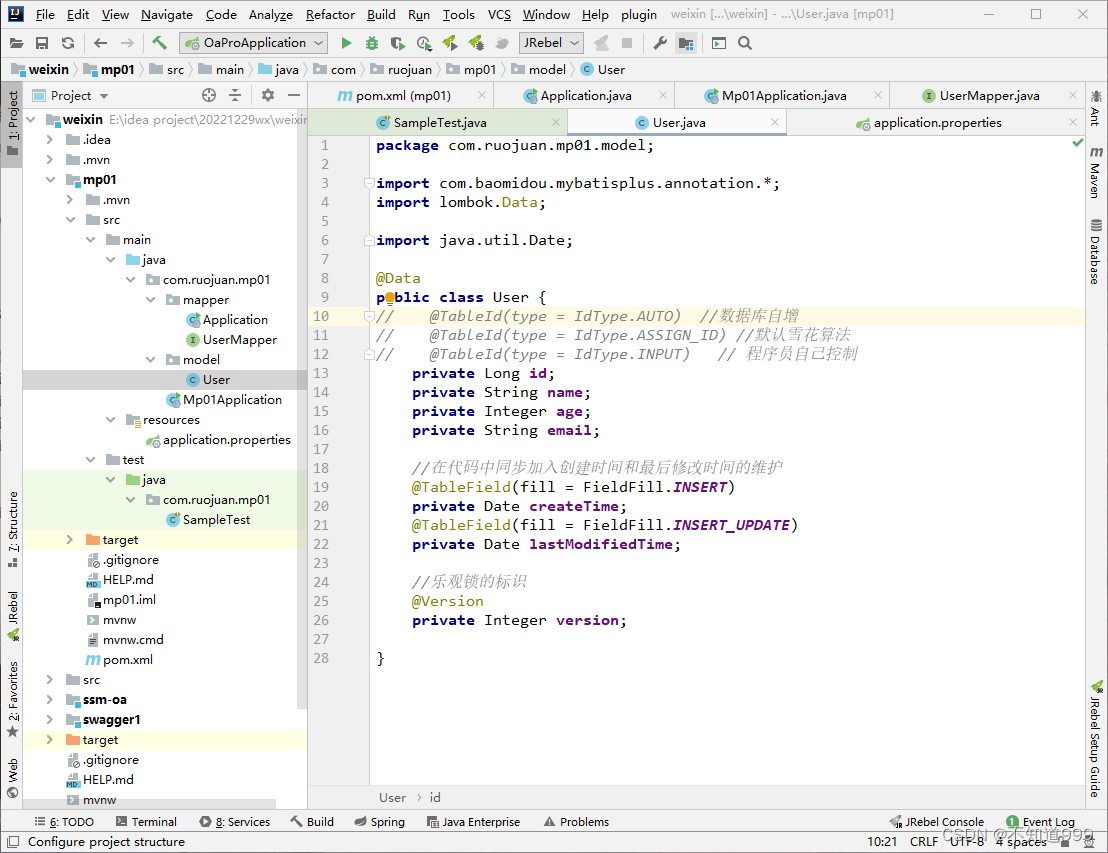The width and height of the screenshot is (1108, 853).
Task: Expand the ssm-oa folder
Action: [49, 700]
